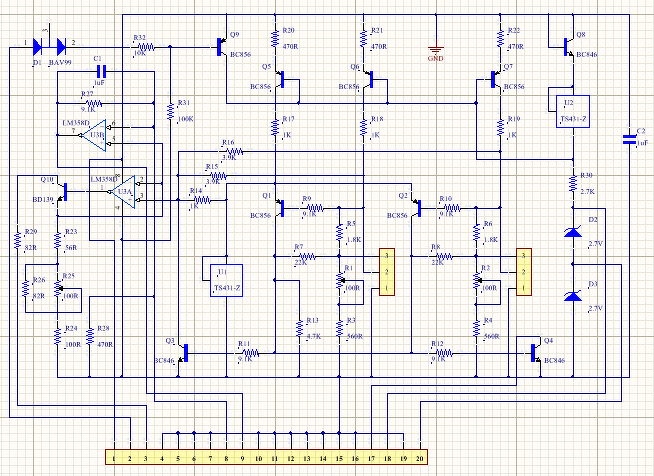The width and height of the screenshot is (654, 476).
Task: Select capacitor C2 at right edge
Action: coord(629,139)
